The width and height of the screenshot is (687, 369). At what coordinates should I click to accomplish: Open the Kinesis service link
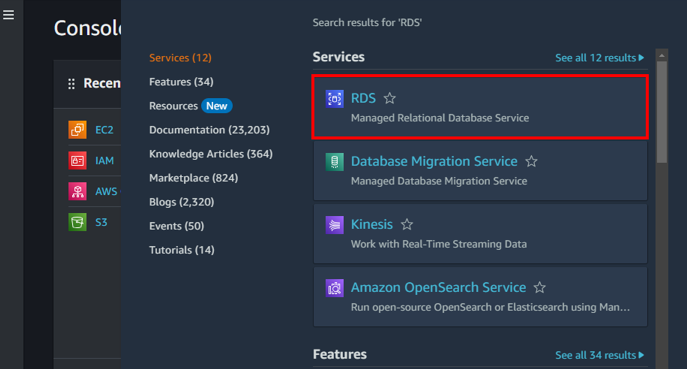(372, 224)
